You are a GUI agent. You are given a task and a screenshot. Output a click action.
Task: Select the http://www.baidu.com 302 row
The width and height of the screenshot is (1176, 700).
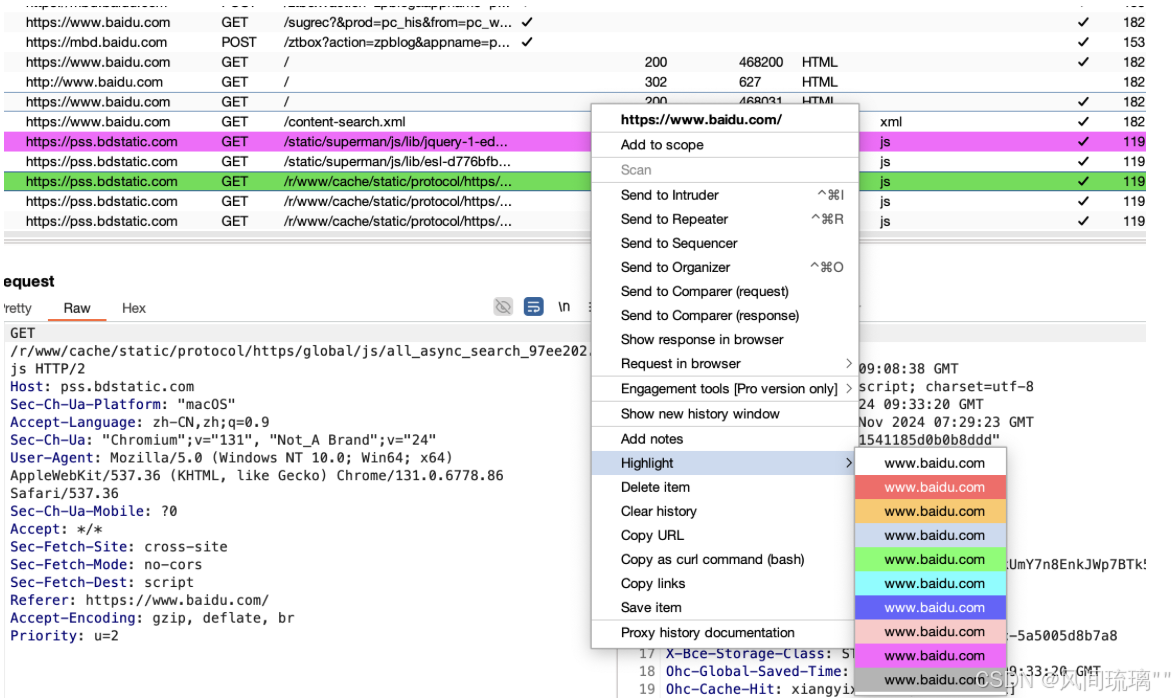pyautogui.click(x=574, y=82)
